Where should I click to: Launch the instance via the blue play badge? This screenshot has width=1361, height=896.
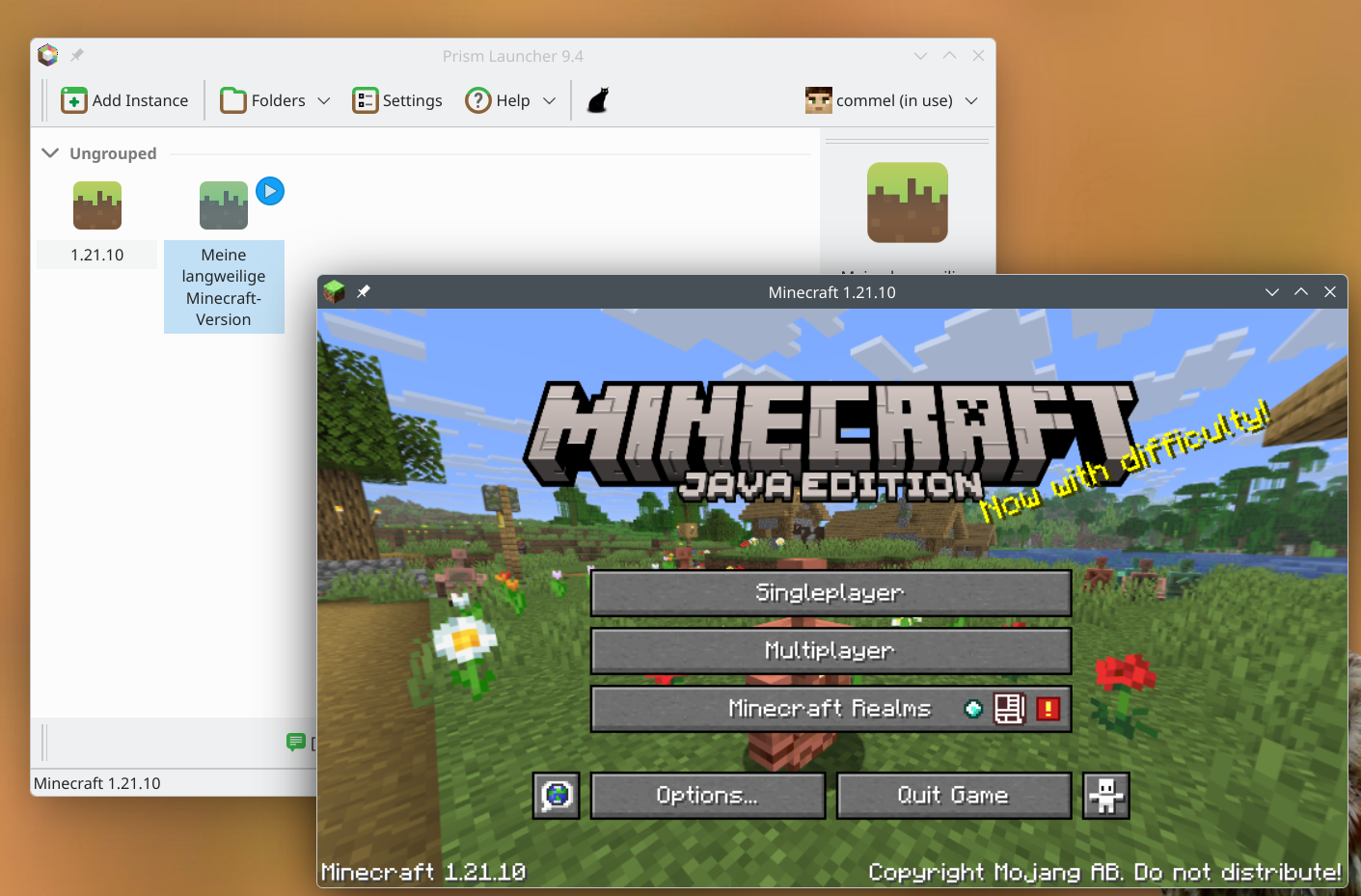[270, 191]
